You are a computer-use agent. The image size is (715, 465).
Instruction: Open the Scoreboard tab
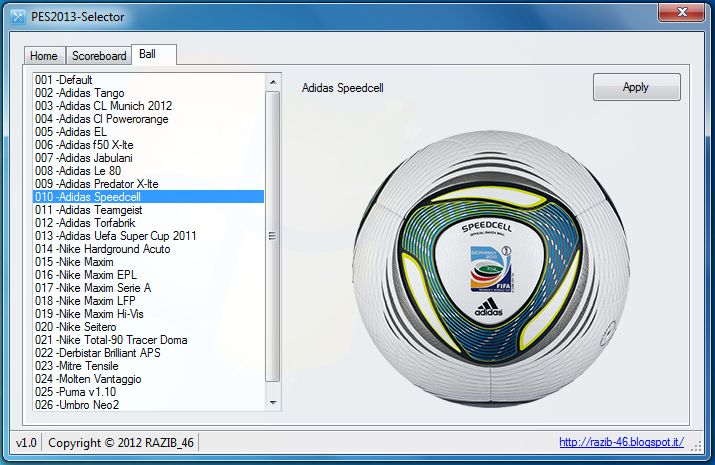(x=99, y=56)
